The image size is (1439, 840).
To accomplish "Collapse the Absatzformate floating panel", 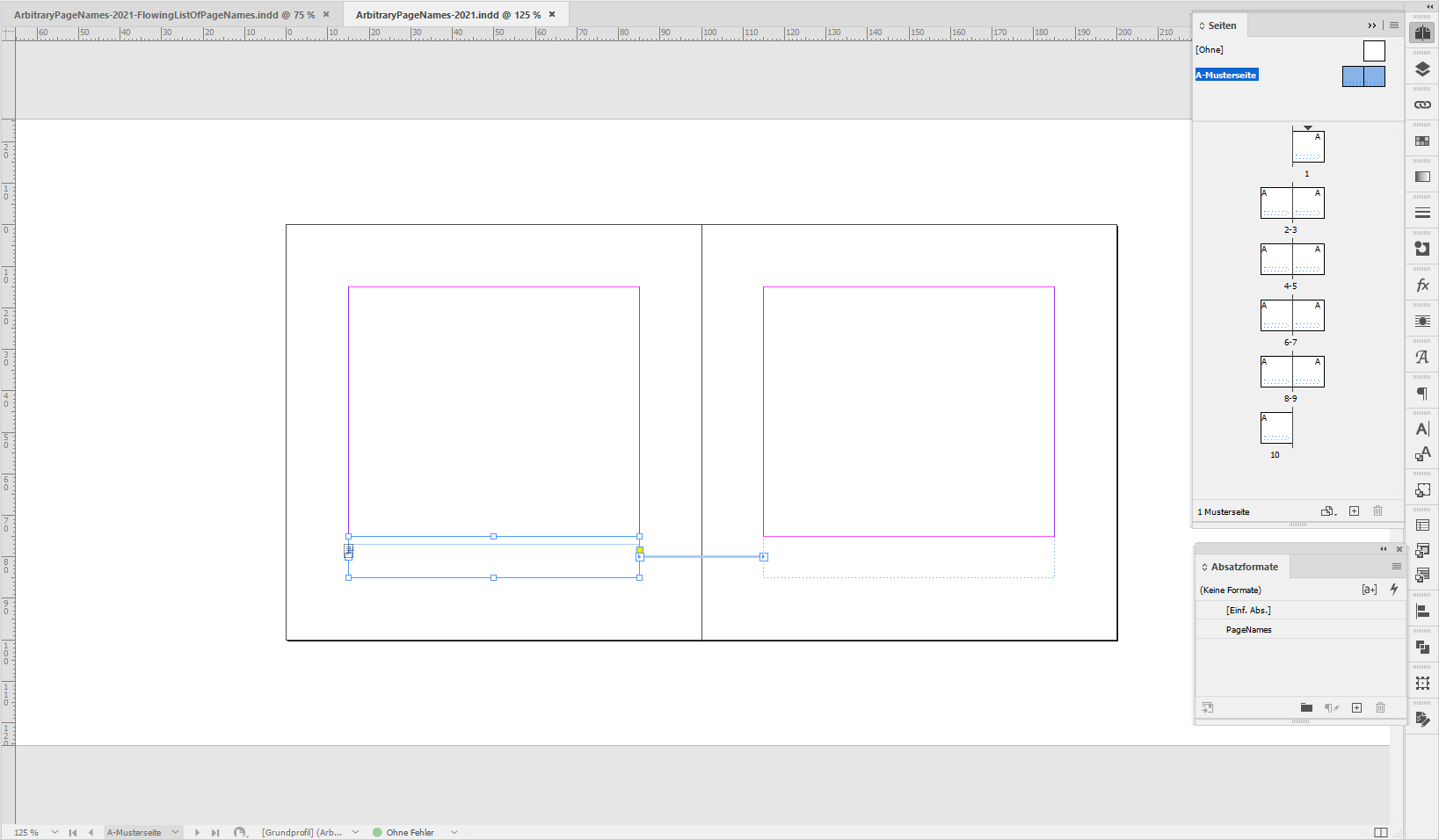I will [1383, 549].
